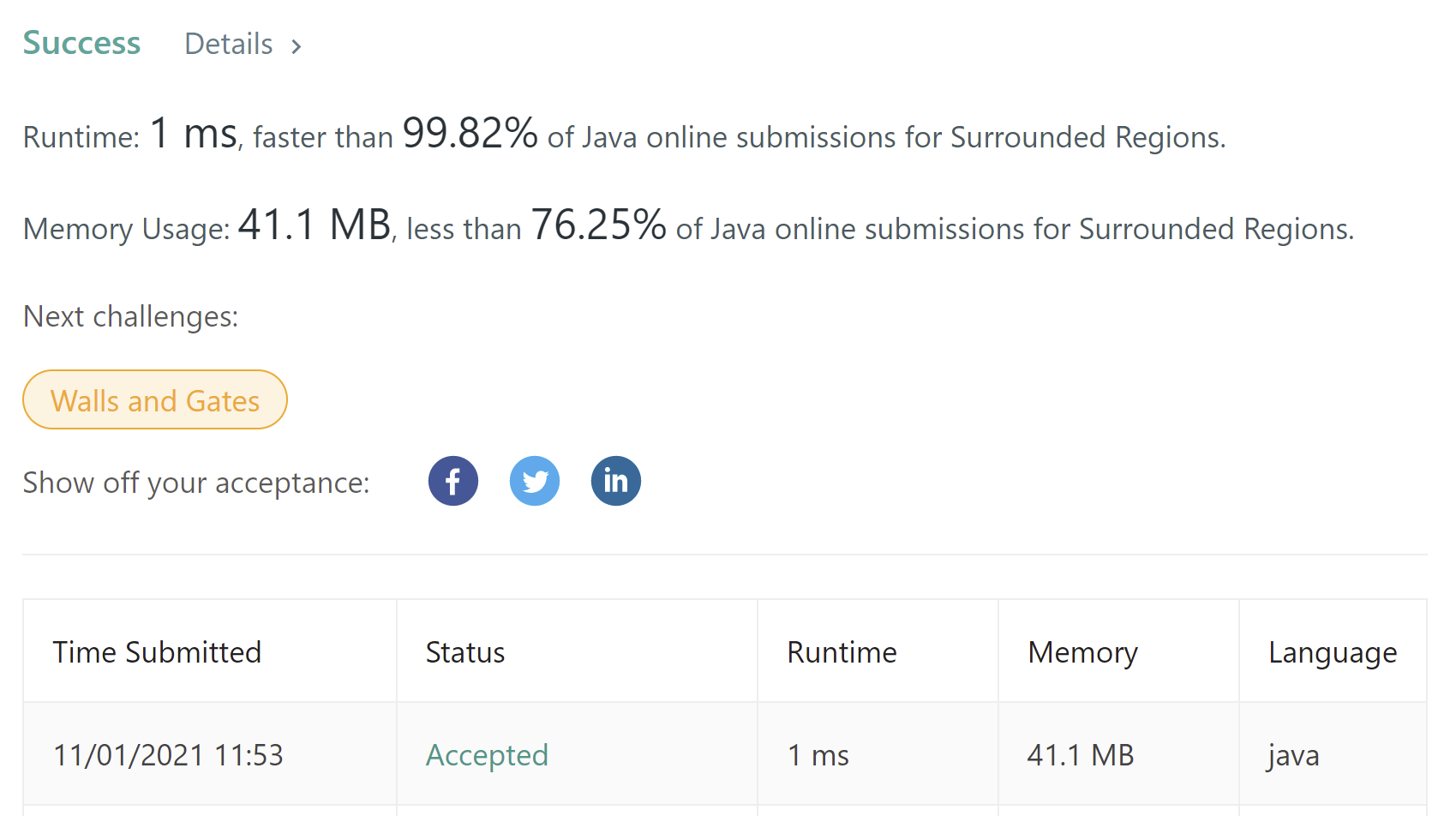Open the Details link

click(229, 45)
